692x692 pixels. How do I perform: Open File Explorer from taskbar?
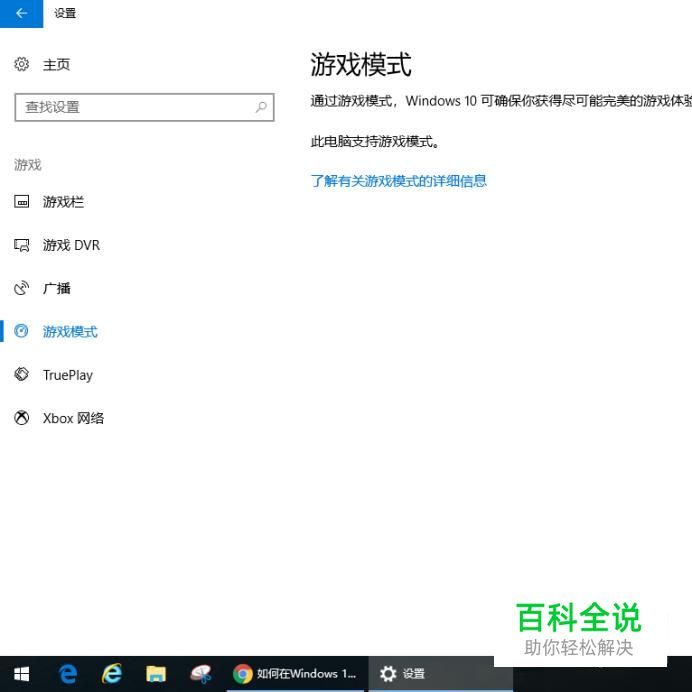click(156, 674)
